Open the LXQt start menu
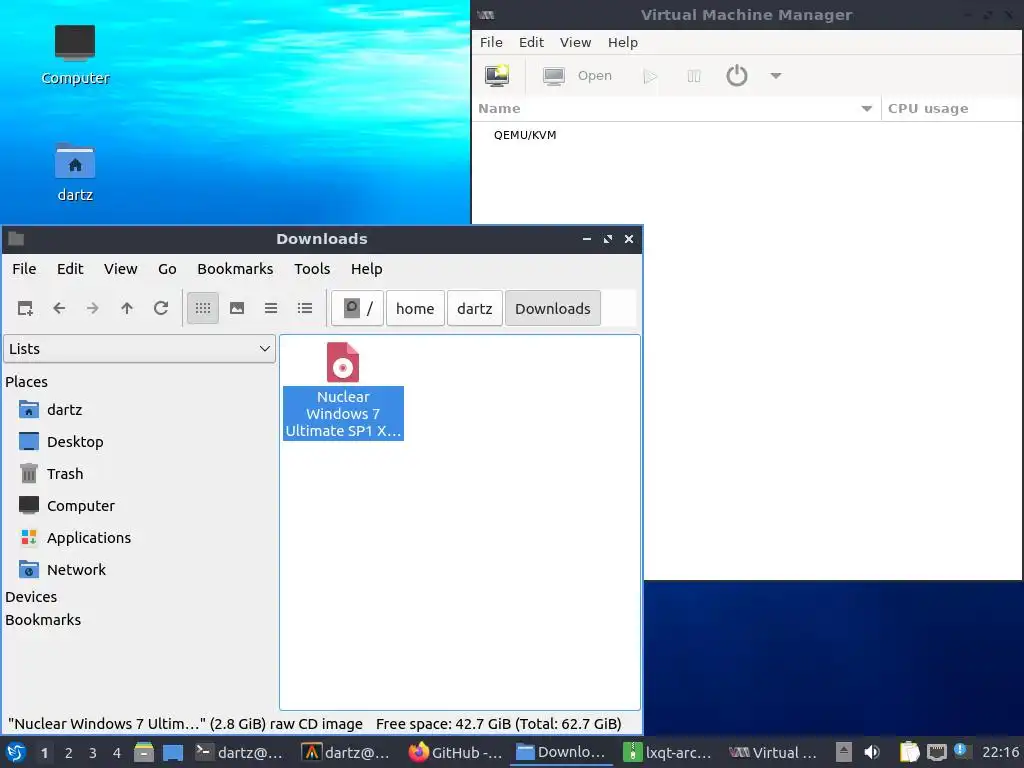The width and height of the screenshot is (1024, 768). click(x=16, y=753)
